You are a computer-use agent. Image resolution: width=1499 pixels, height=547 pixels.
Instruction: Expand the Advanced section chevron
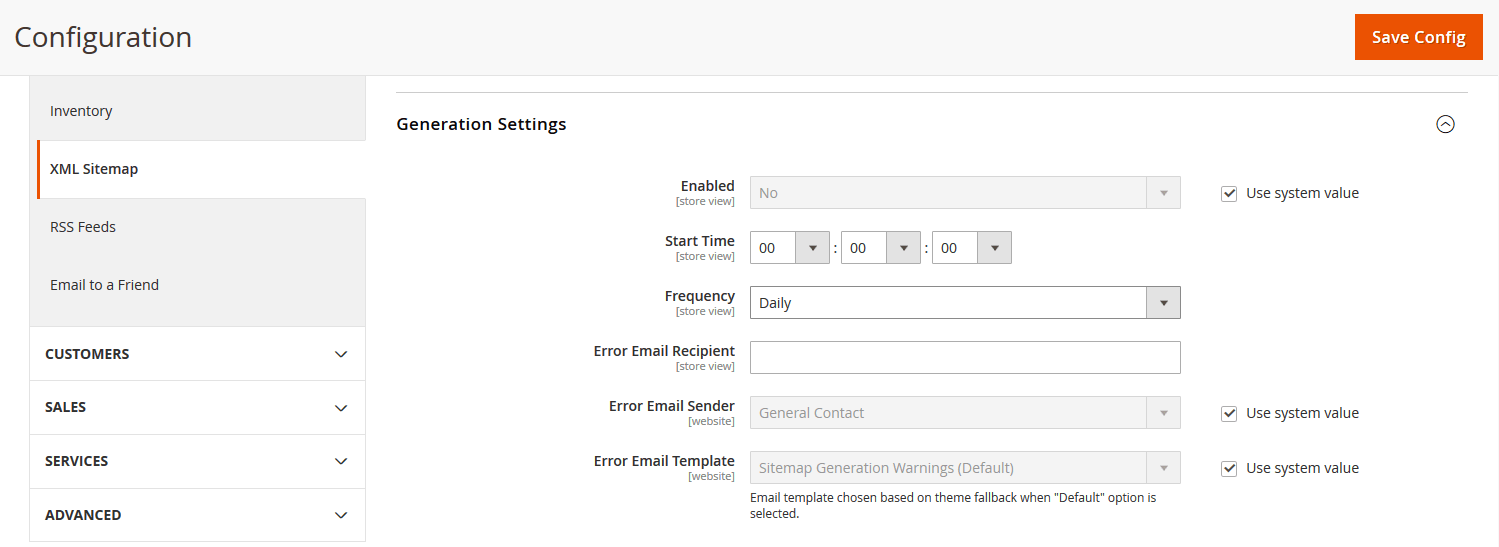[x=341, y=515]
